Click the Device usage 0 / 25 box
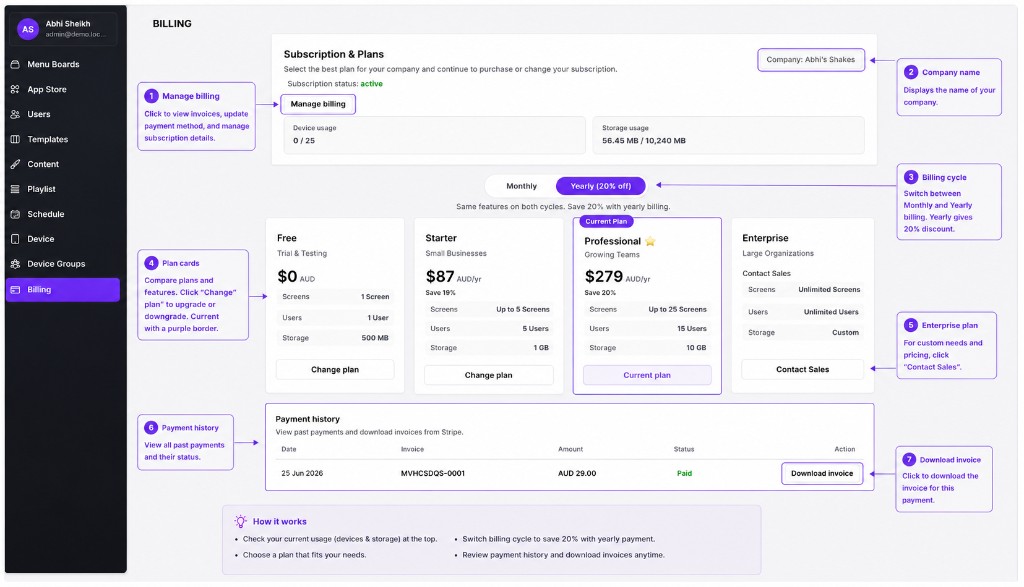Image resolution: width=1024 pixels, height=587 pixels. click(x=434, y=135)
